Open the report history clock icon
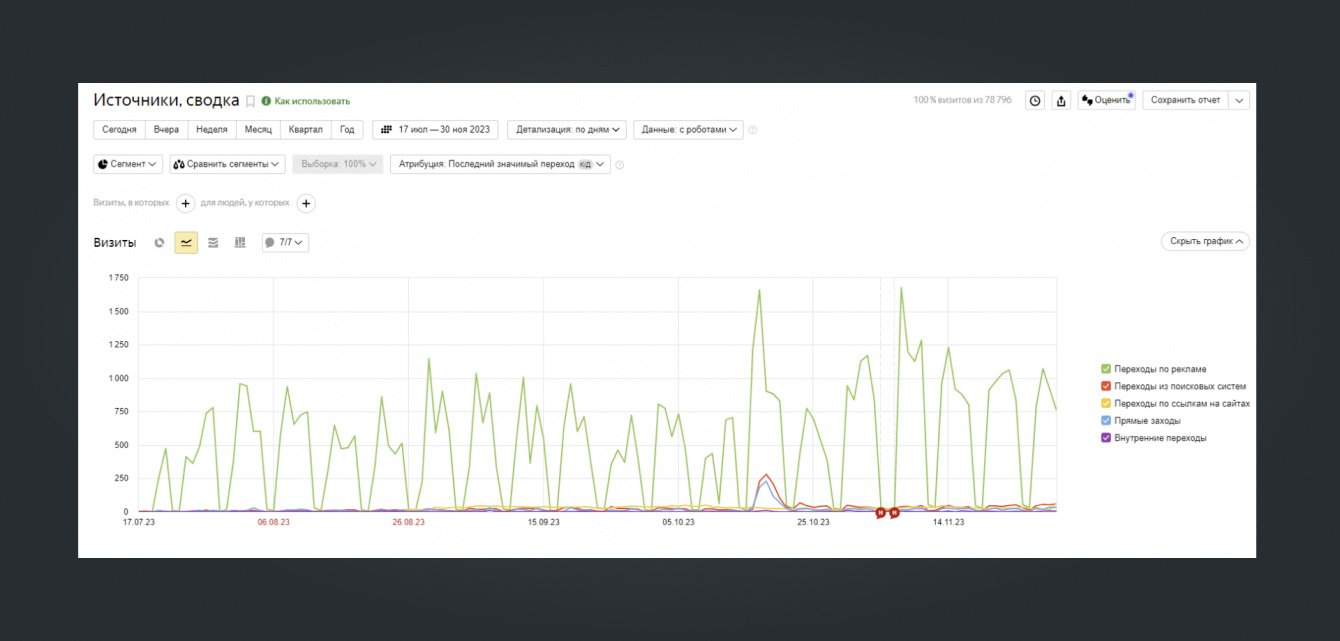 click(x=1035, y=100)
